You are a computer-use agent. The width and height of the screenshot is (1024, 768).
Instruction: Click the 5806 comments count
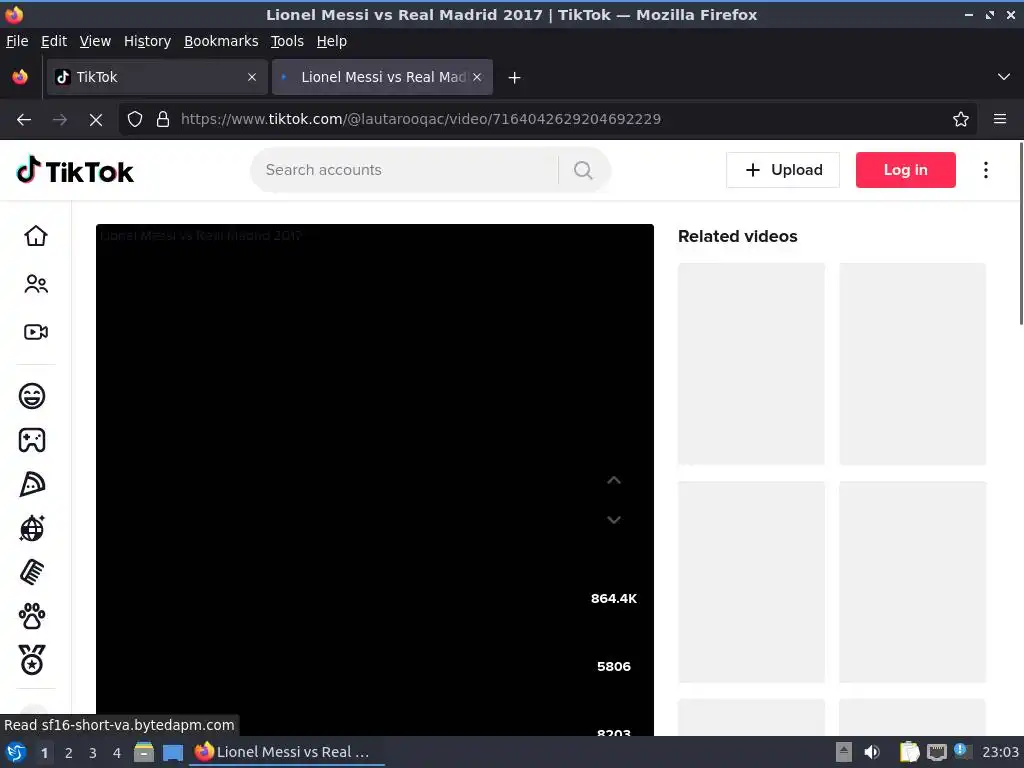coord(613,667)
